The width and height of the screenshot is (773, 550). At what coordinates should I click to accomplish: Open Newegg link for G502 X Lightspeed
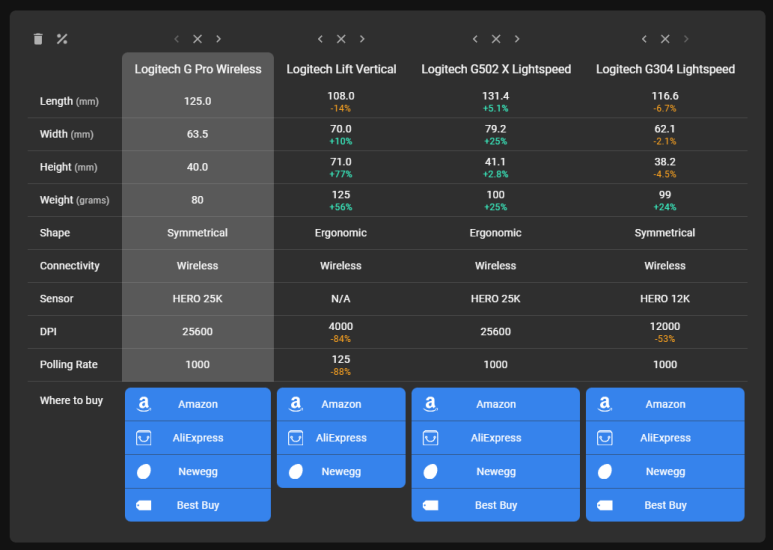[495, 472]
